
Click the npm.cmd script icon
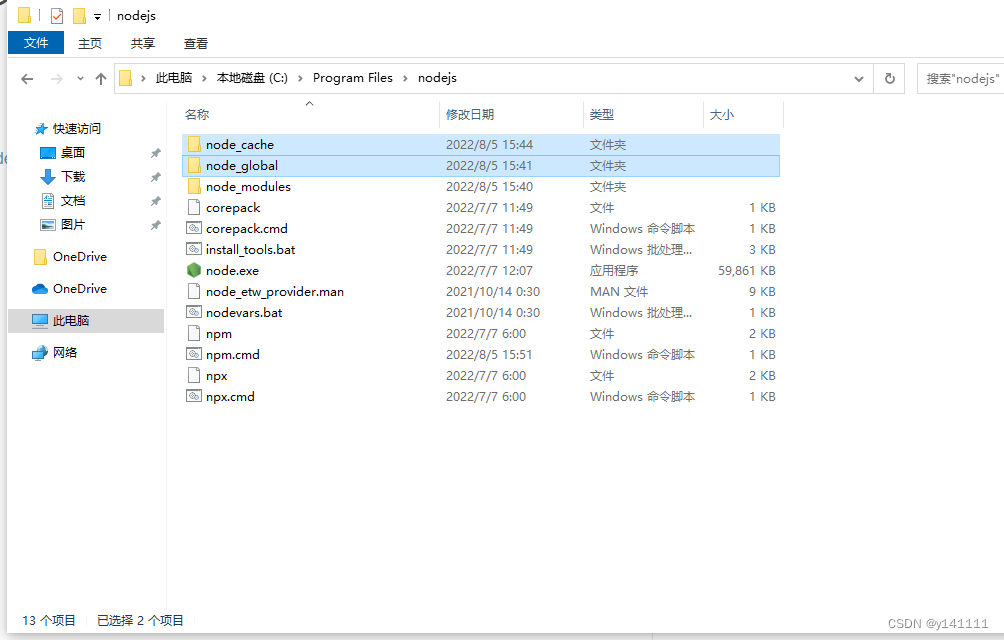point(194,354)
